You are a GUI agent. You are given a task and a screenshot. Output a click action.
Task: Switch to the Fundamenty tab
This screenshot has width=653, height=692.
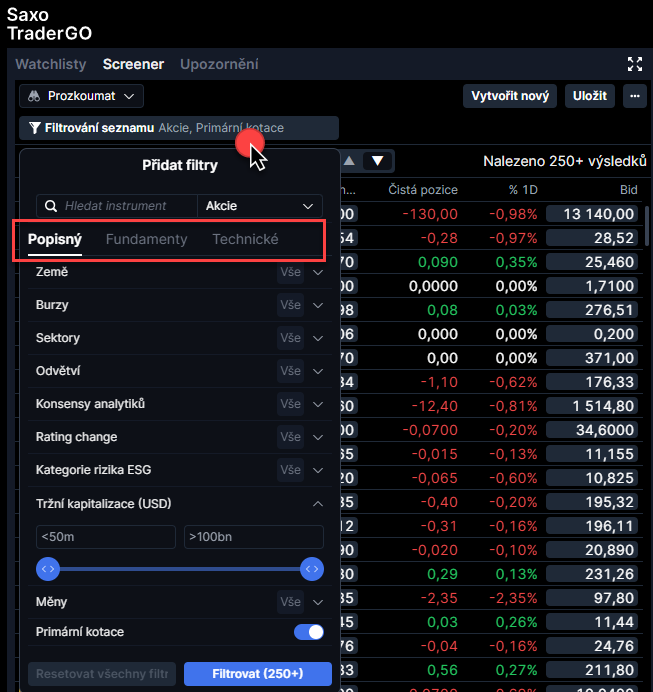point(146,239)
